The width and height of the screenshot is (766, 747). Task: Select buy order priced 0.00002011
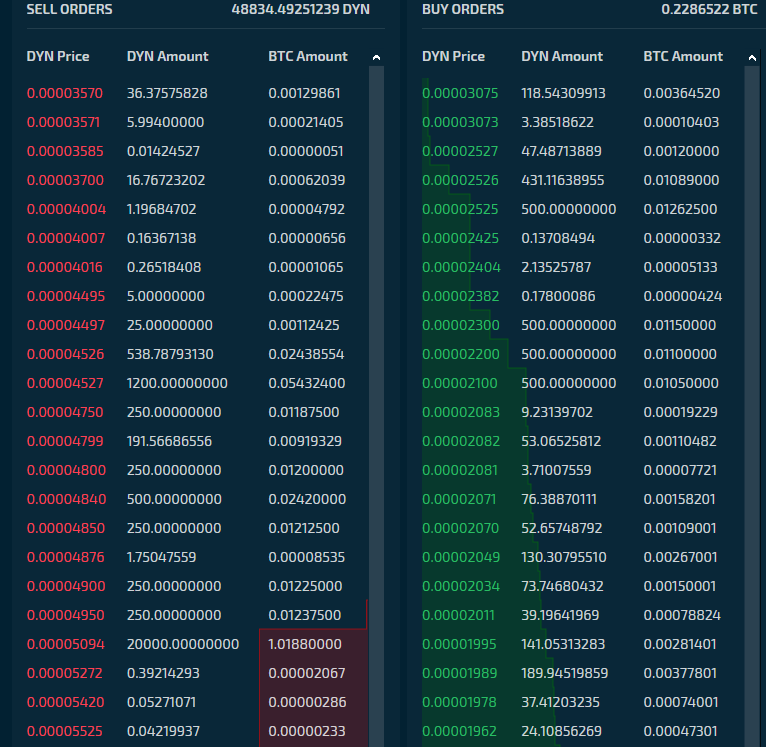(x=583, y=615)
